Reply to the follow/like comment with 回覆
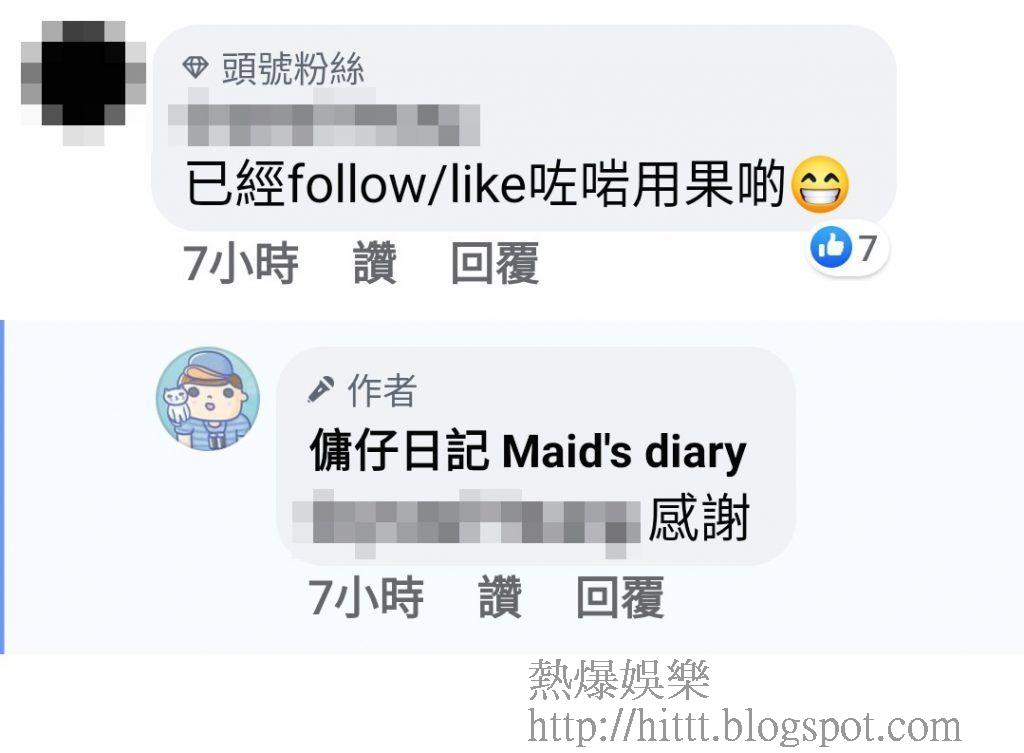Viewport: 1024px width, 753px height. click(x=495, y=263)
